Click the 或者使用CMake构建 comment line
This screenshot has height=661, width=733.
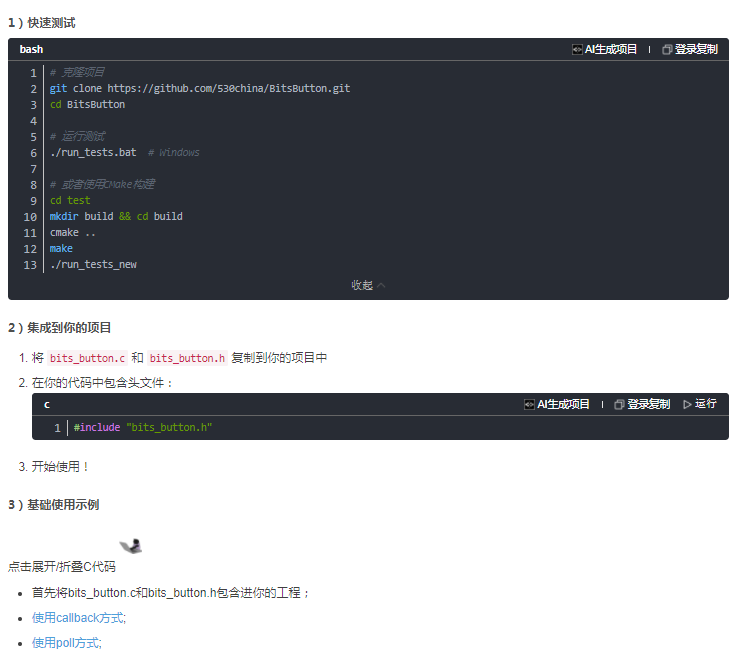point(102,184)
